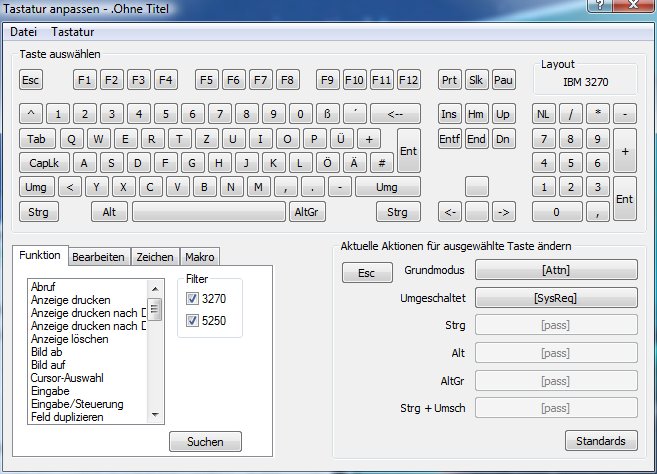Image resolution: width=657 pixels, height=474 pixels.
Task: Select the F5 key on the layout
Action: (x=207, y=80)
